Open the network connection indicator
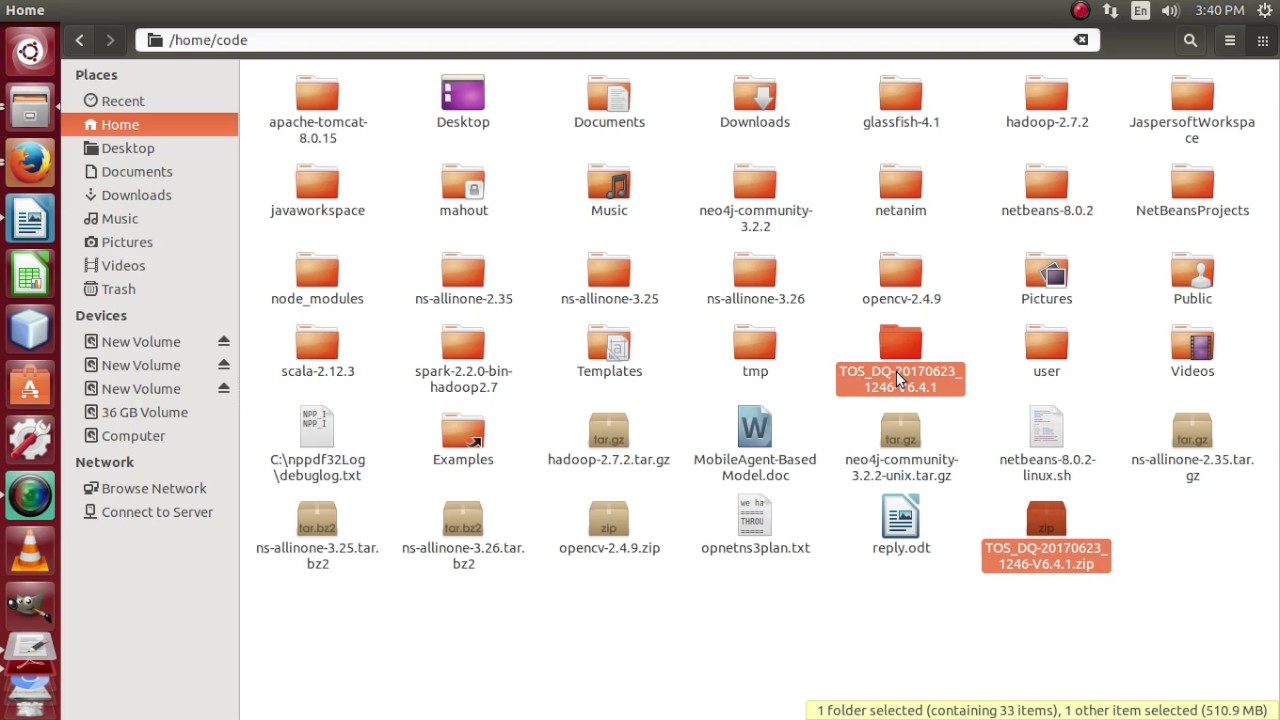Viewport: 1280px width, 720px height. (x=1110, y=10)
